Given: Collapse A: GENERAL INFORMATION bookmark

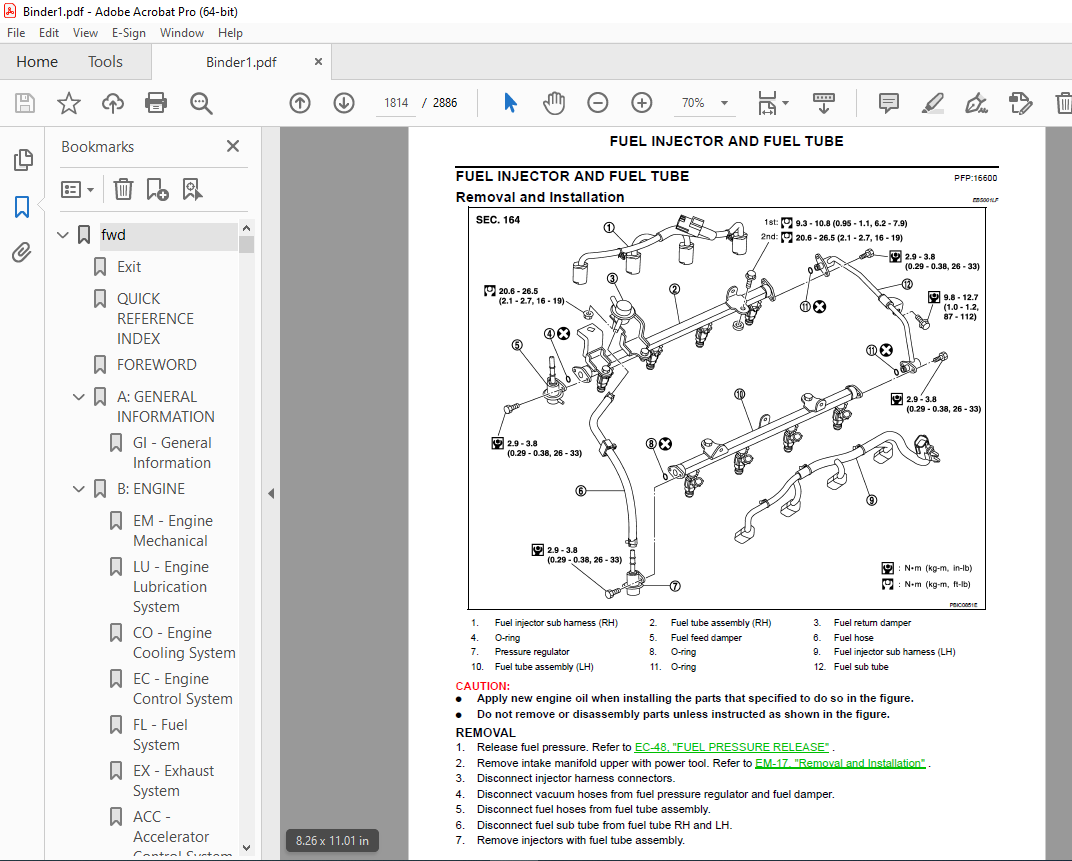Looking at the screenshot, I should point(79,397).
